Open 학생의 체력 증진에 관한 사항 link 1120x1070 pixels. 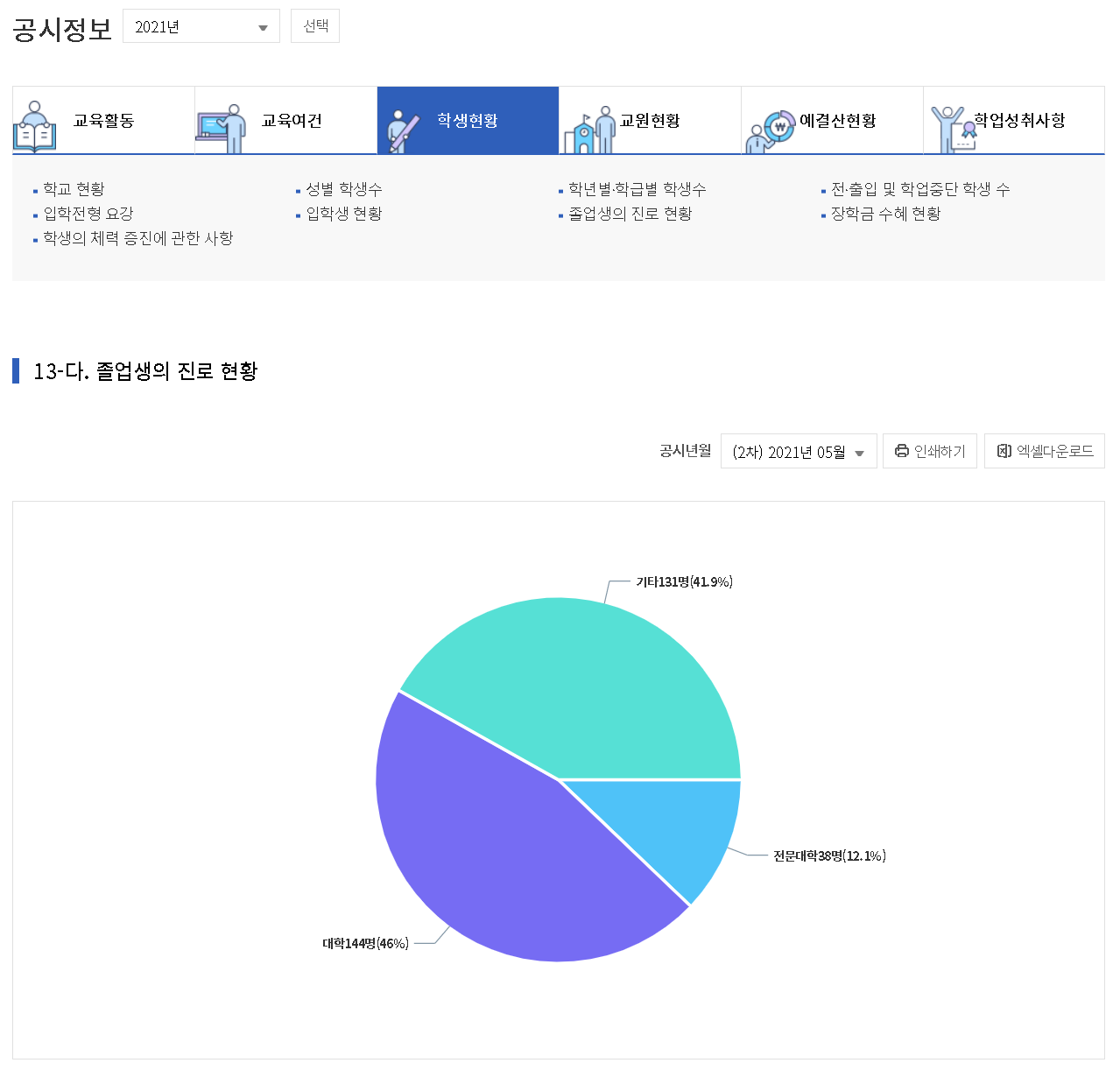(138, 238)
